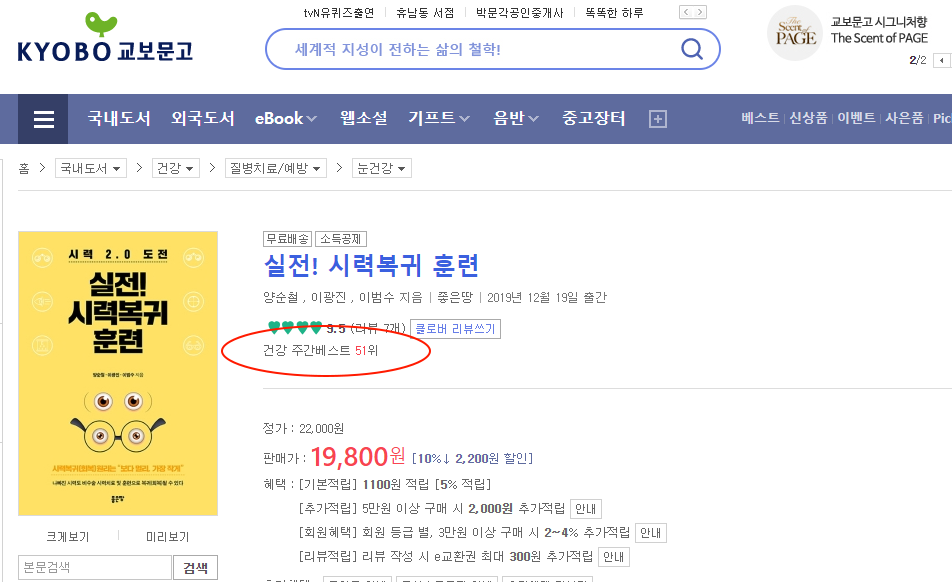The height and width of the screenshot is (582, 952).
Task: Click the 무료배송 badge
Action: click(x=288, y=239)
